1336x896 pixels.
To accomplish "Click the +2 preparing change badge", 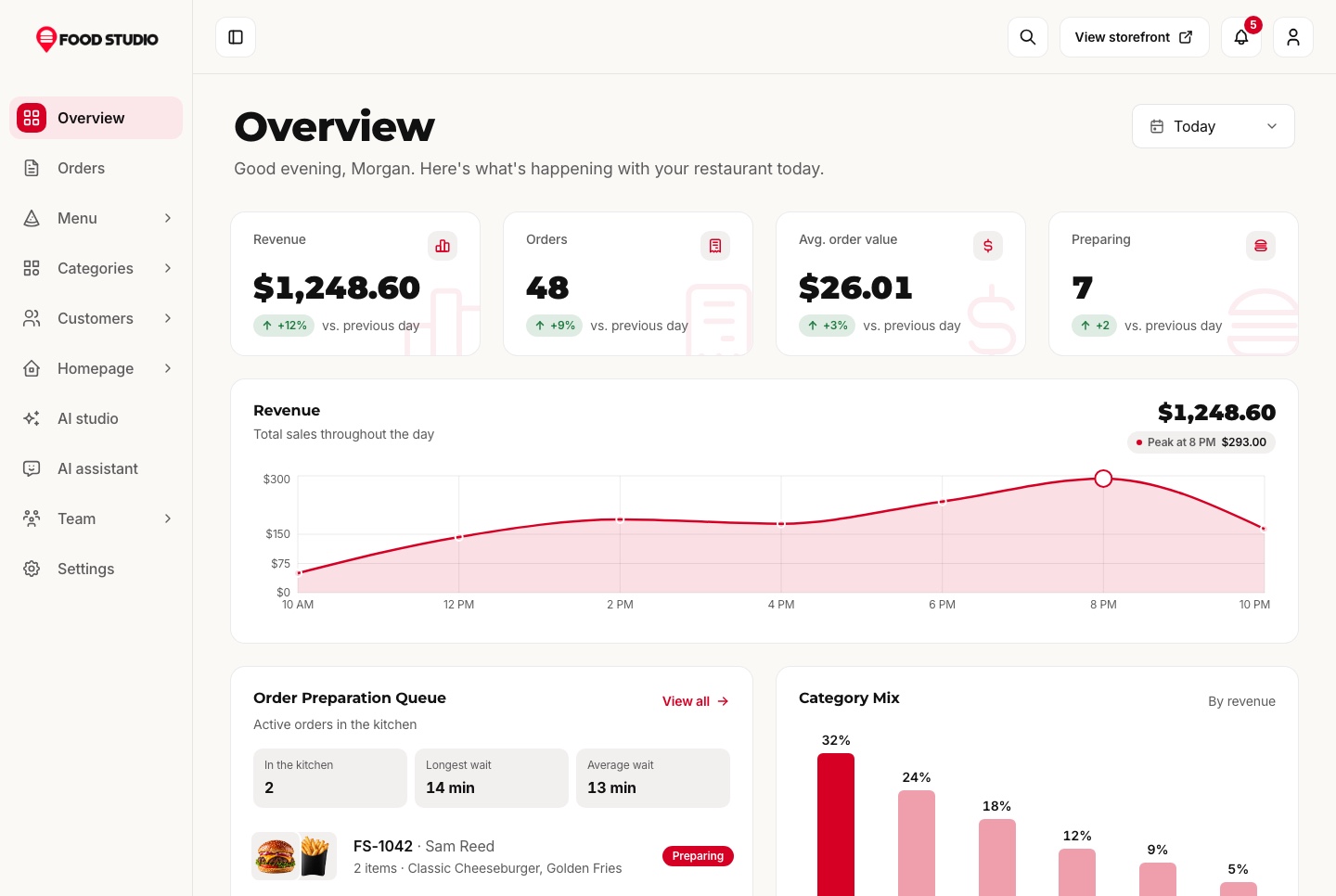I will coord(1094,326).
